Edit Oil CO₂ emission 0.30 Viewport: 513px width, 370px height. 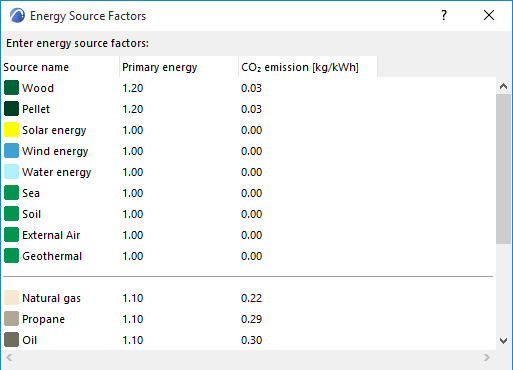[252, 340]
